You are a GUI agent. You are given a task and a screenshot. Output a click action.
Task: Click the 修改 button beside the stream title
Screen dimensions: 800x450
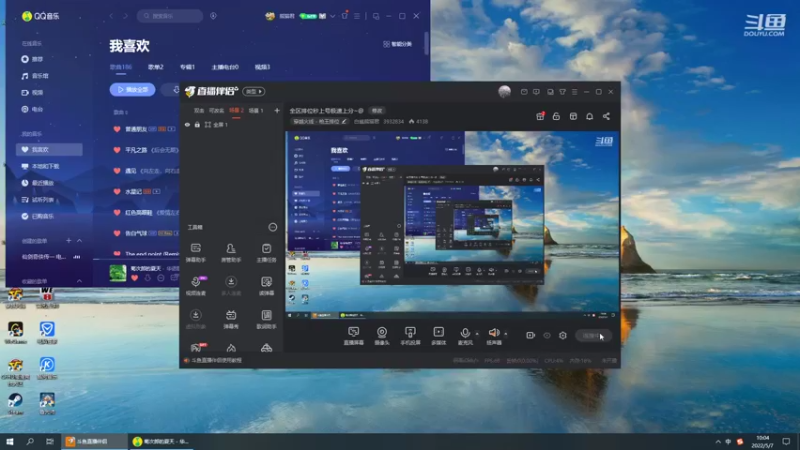click(377, 111)
